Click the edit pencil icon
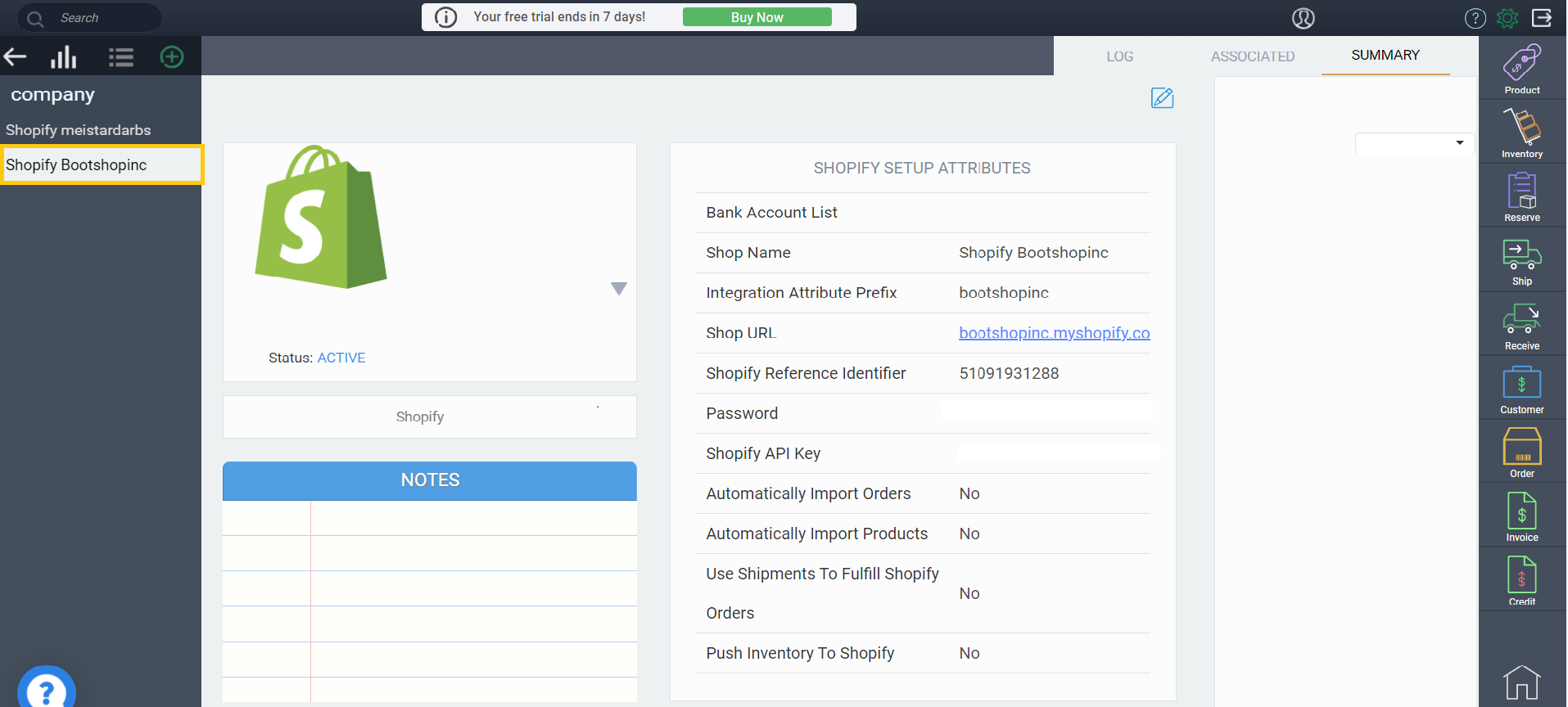Viewport: 1568px width, 707px height. [1162, 98]
